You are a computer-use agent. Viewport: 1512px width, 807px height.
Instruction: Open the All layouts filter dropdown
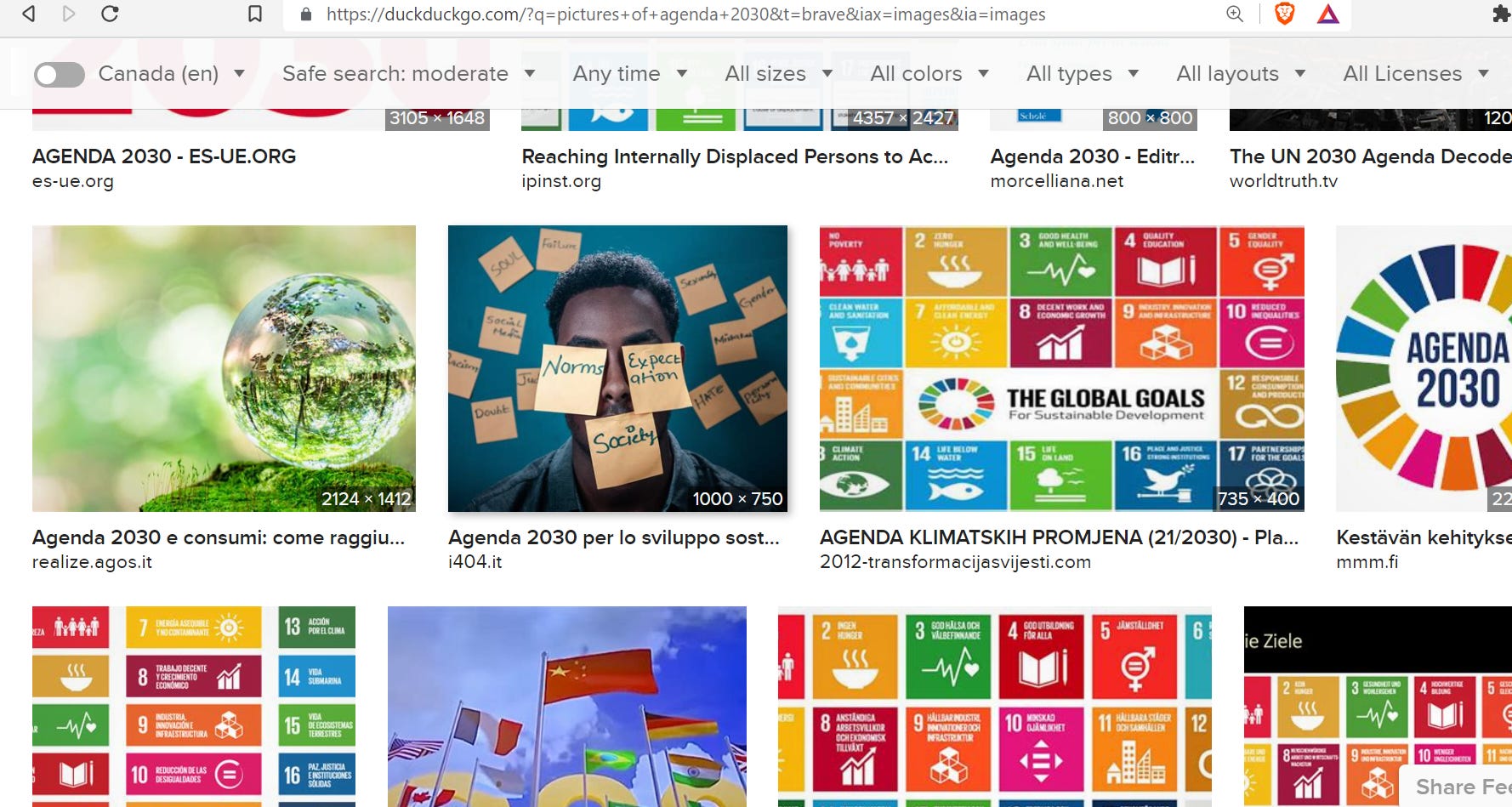coord(1241,74)
